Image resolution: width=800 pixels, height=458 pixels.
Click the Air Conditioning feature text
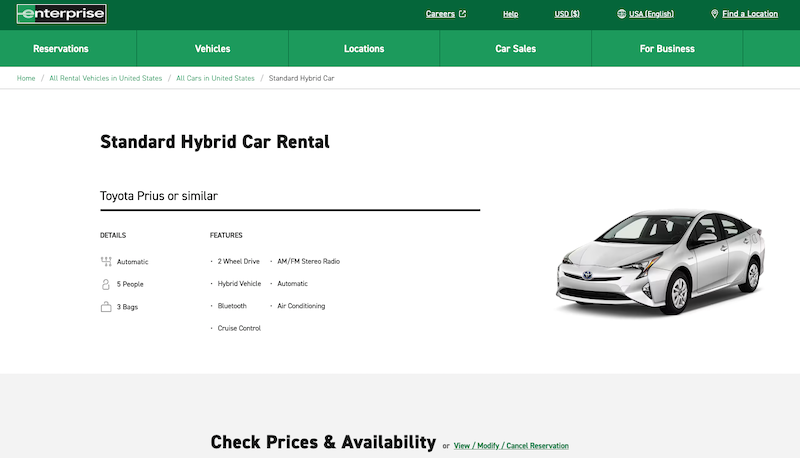point(301,306)
